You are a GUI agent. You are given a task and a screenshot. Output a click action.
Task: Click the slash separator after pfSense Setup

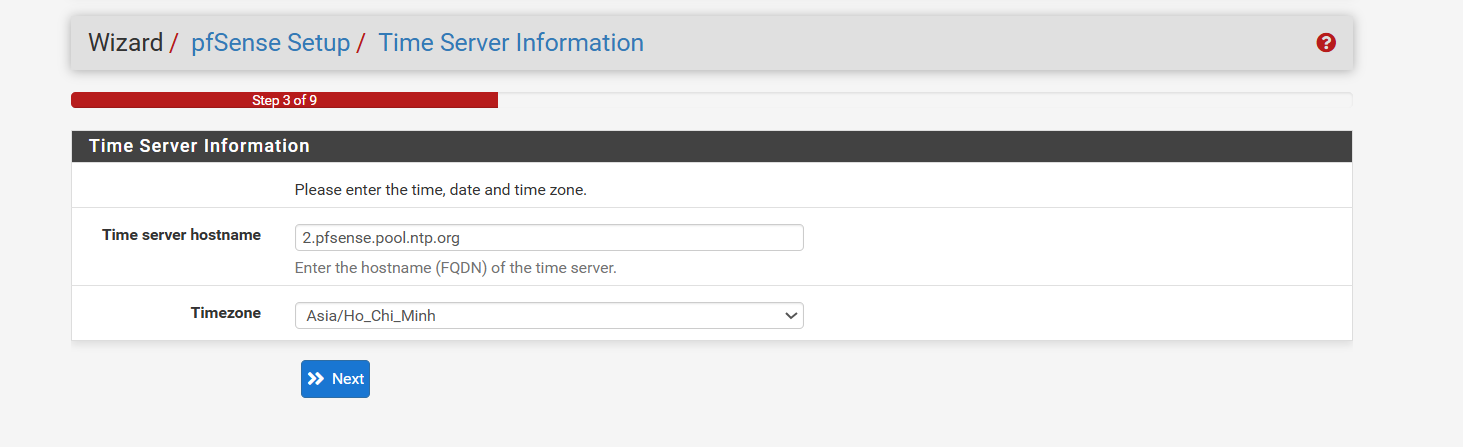(x=361, y=43)
